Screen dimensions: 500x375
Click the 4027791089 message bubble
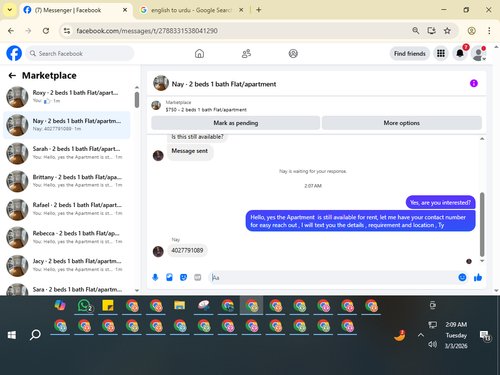point(187,250)
